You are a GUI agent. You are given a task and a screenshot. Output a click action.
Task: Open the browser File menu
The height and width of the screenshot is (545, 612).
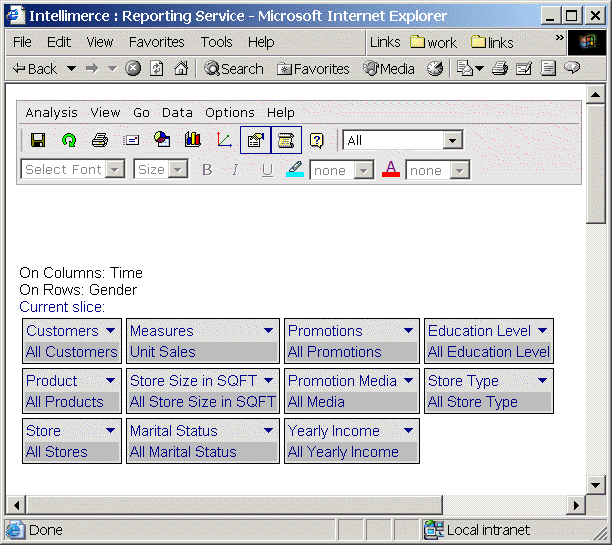[22, 42]
